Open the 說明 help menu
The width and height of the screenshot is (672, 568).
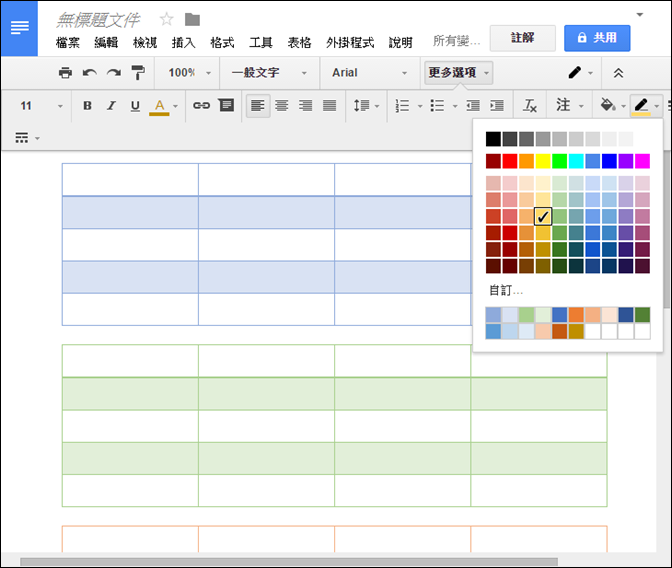pyautogui.click(x=400, y=42)
